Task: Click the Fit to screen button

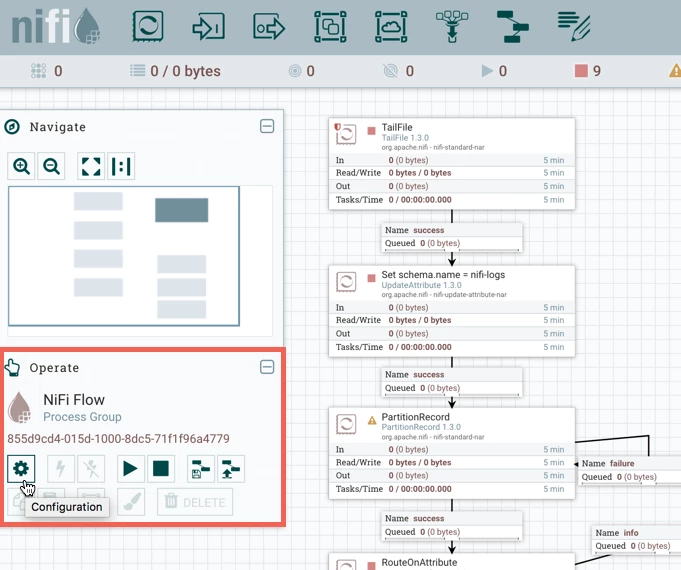Action: point(91,166)
